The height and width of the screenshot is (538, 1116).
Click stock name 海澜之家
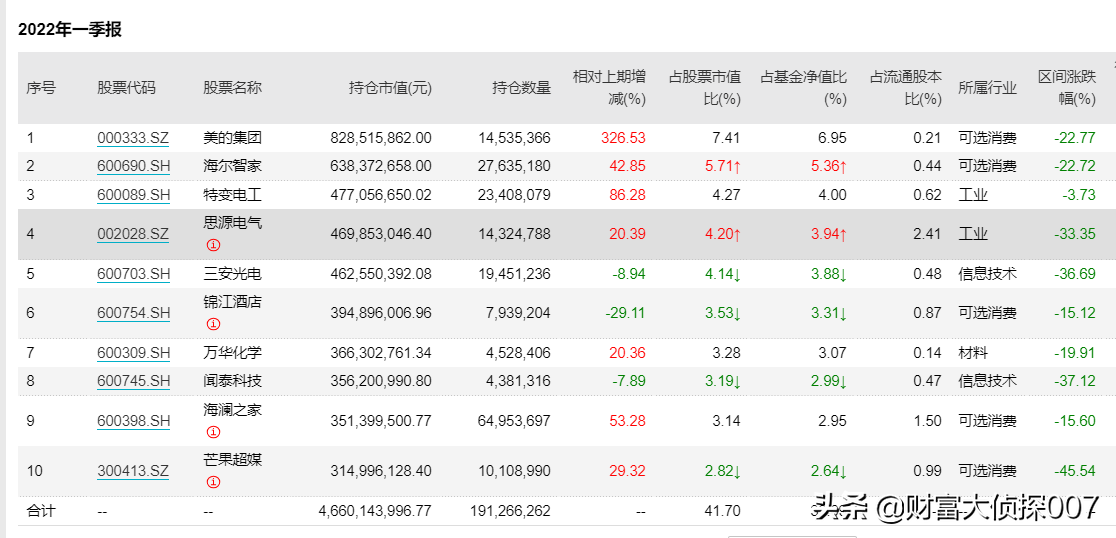232,409
